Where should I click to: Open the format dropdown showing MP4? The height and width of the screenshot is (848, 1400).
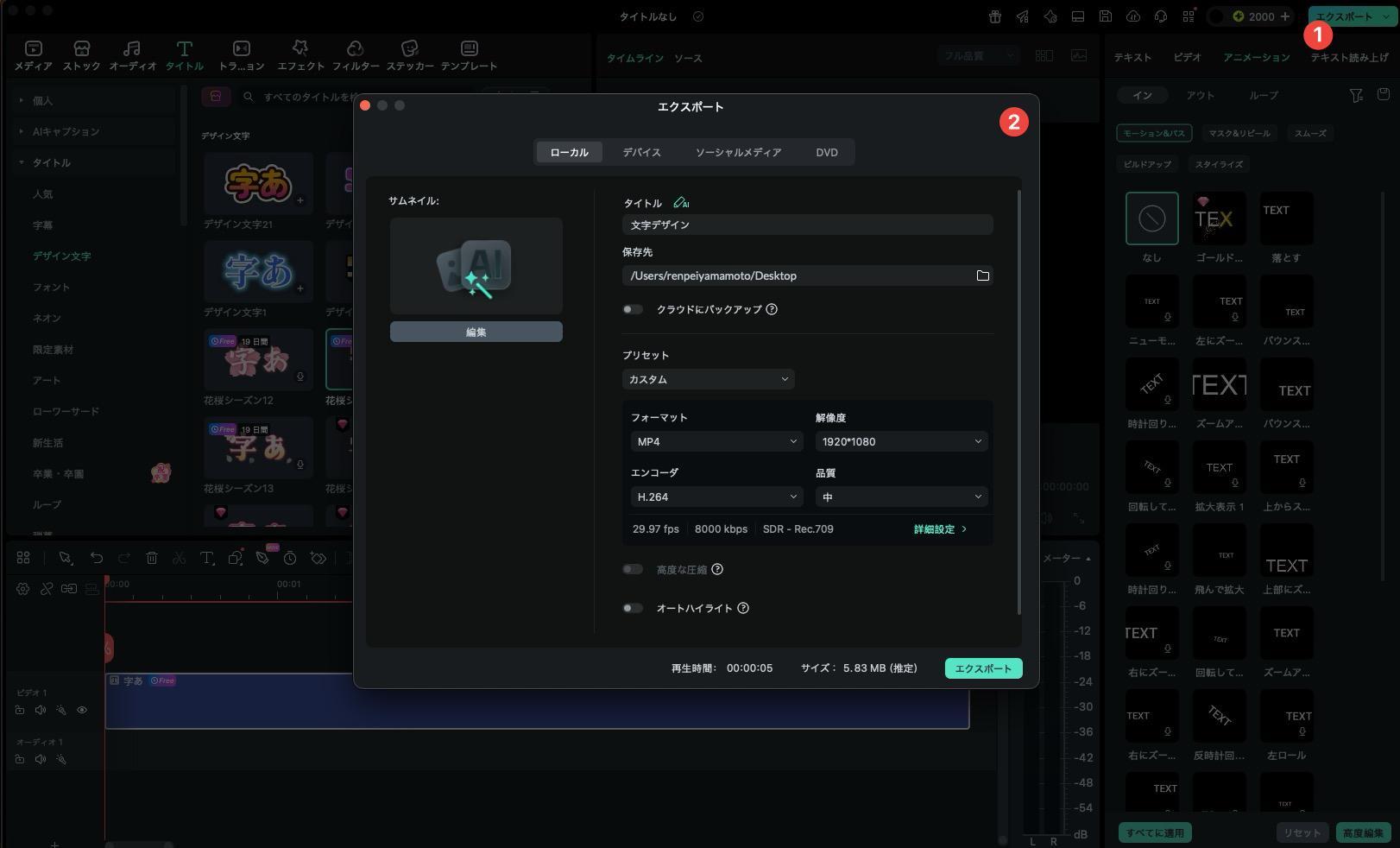716,441
